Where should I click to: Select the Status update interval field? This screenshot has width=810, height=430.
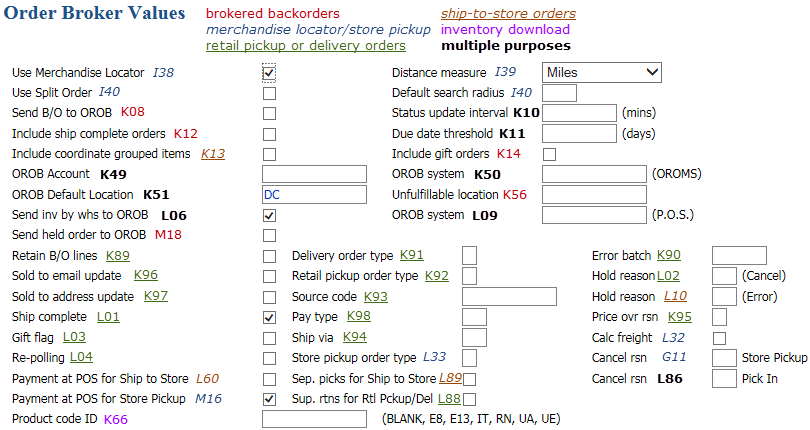click(579, 113)
